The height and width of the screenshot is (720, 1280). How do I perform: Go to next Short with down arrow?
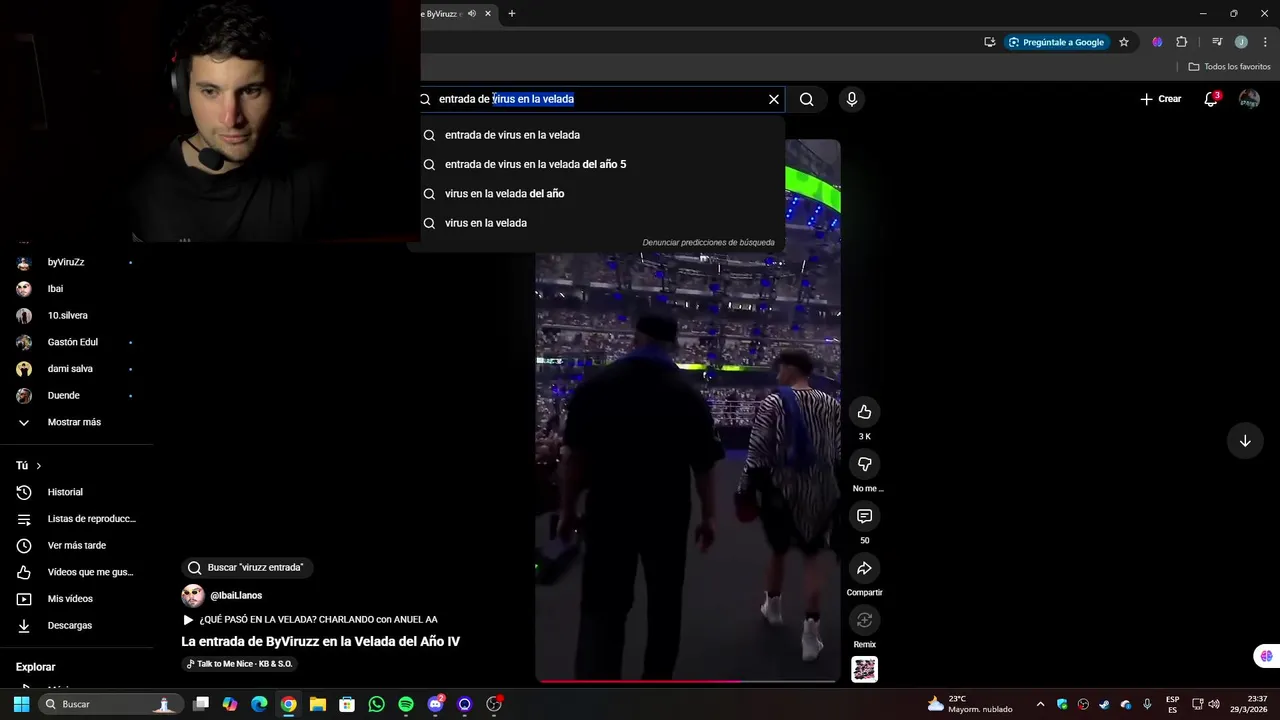click(x=1245, y=441)
